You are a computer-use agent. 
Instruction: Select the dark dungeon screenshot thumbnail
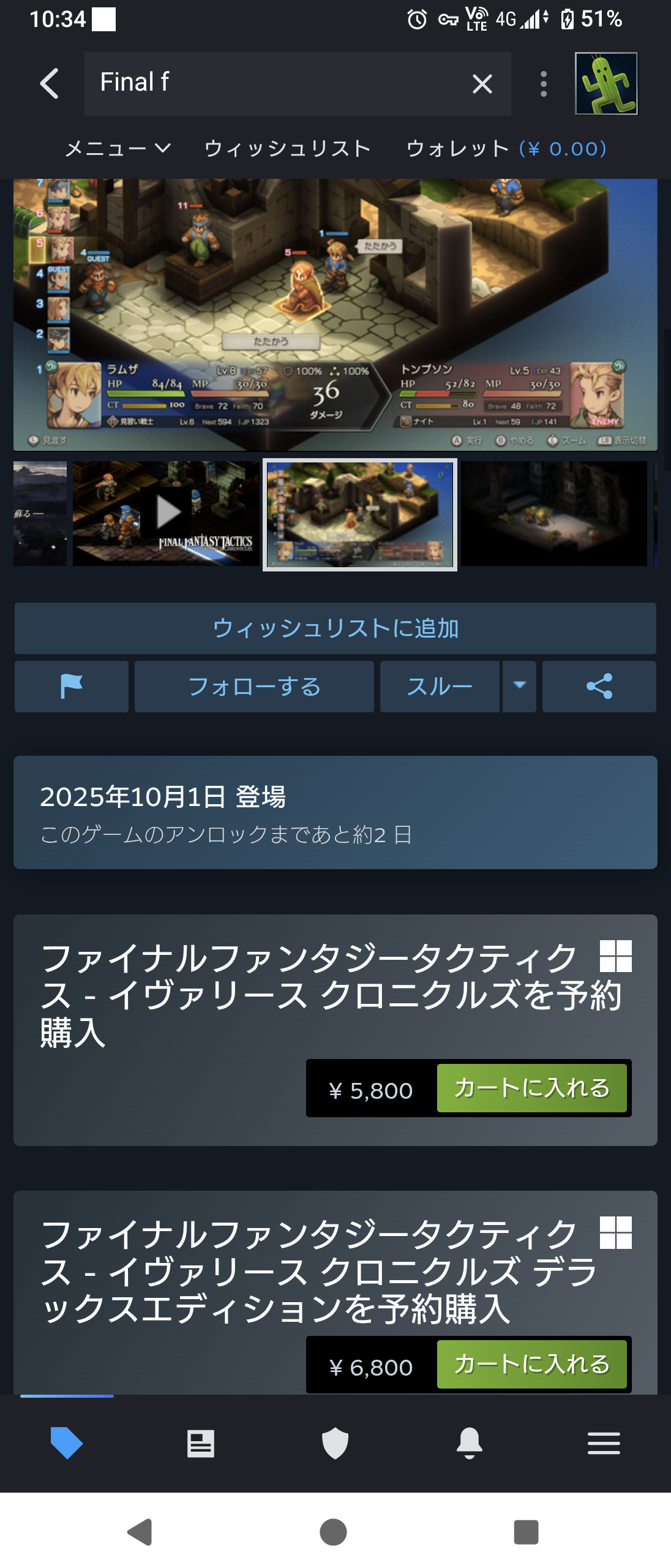coord(554,513)
